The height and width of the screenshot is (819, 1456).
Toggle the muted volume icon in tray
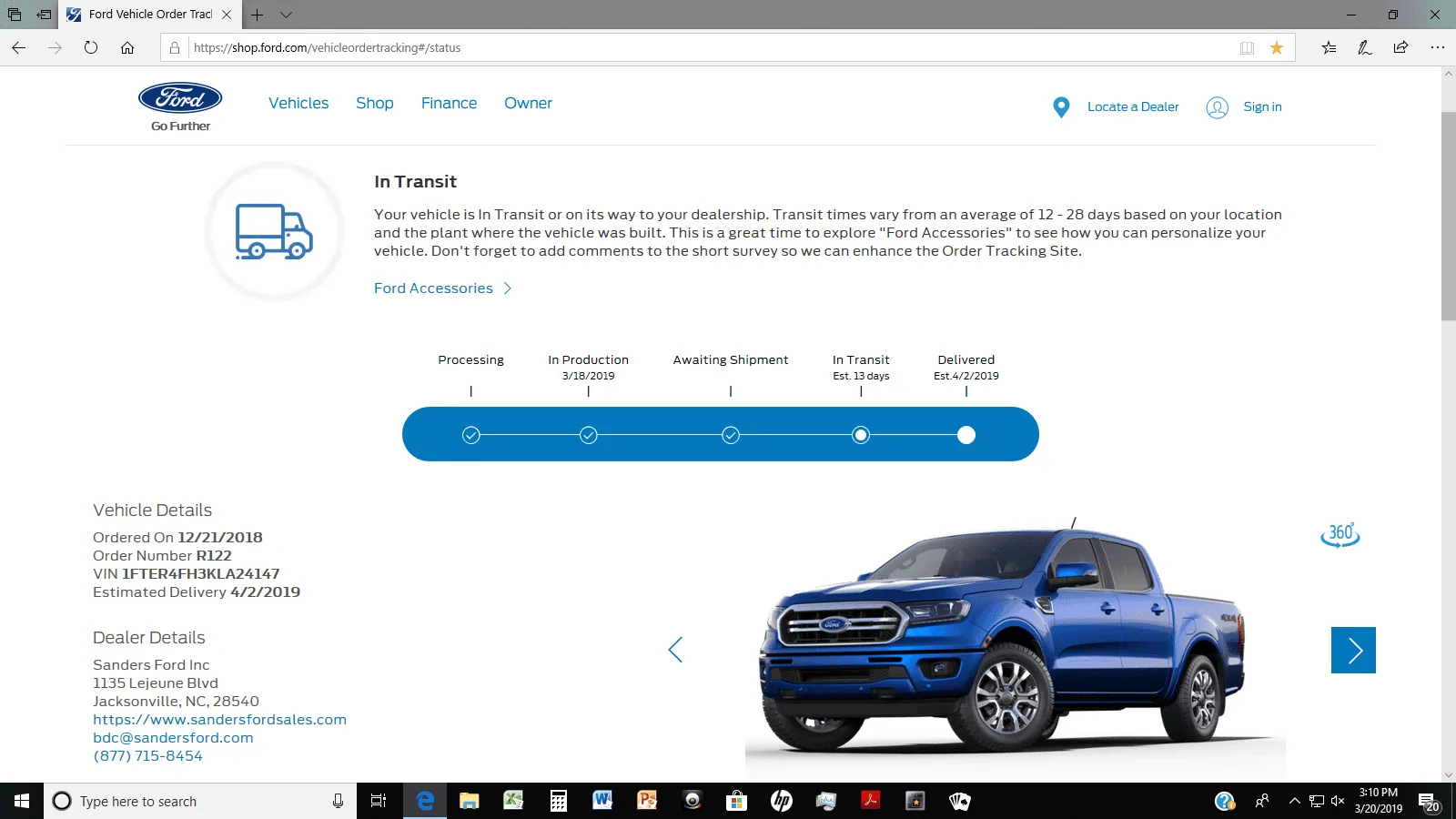(1338, 801)
